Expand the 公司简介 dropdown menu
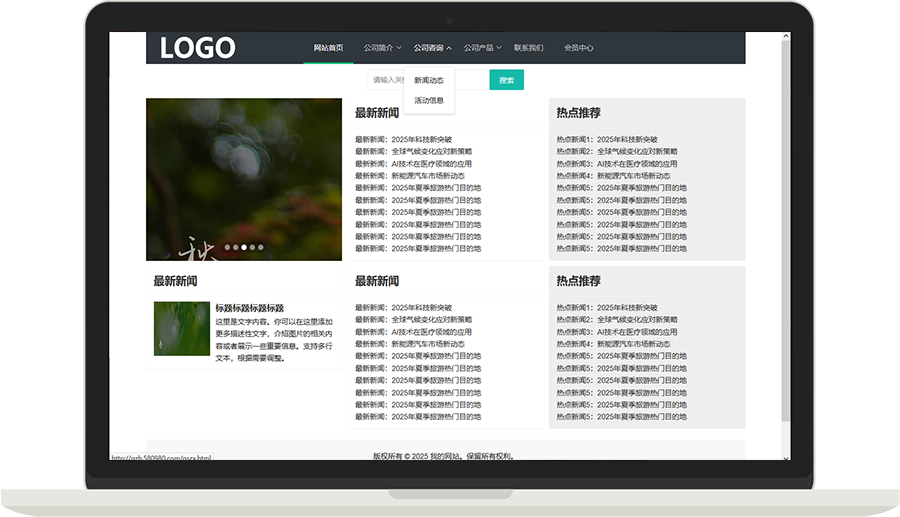900x517 pixels. 382,48
